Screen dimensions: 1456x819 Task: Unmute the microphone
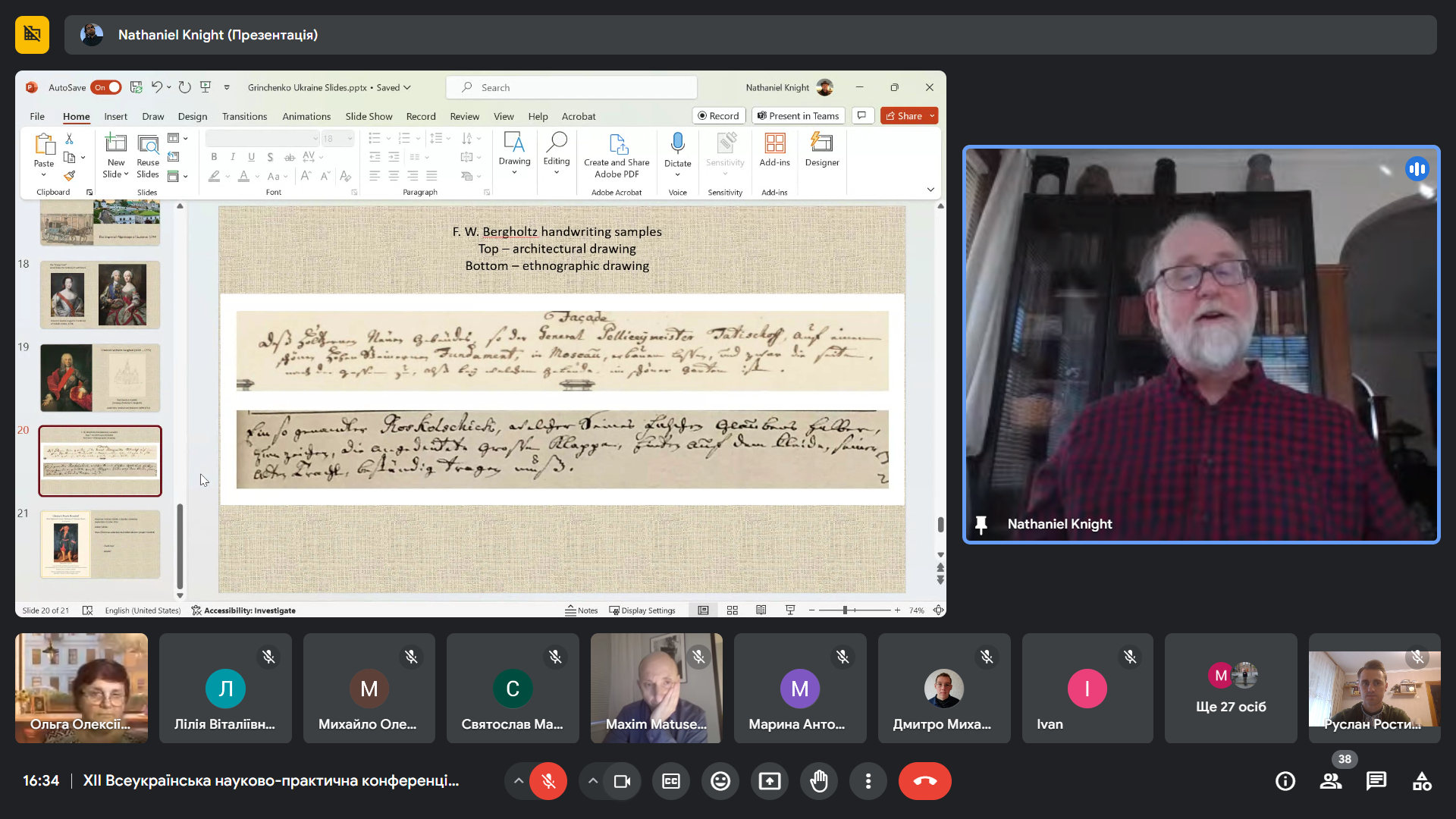(x=548, y=781)
